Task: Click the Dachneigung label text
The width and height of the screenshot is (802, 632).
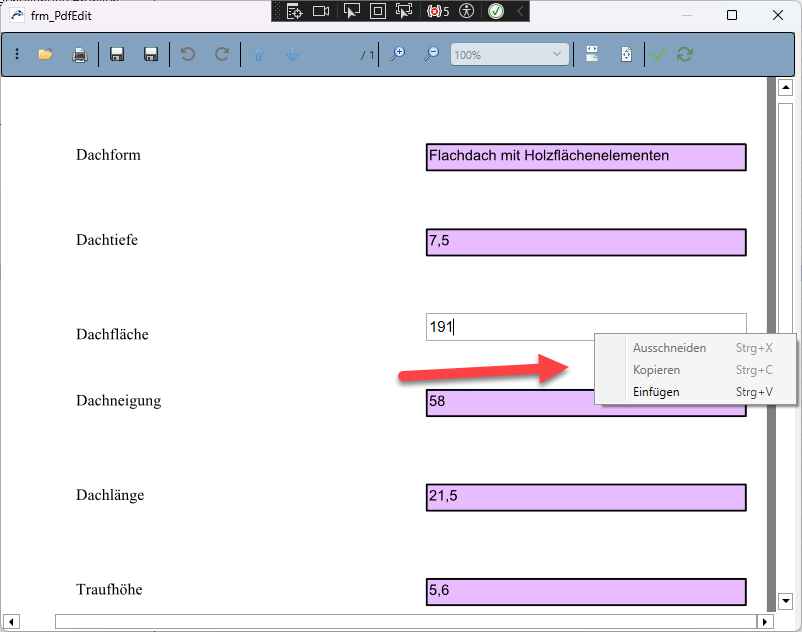Action: click(119, 401)
